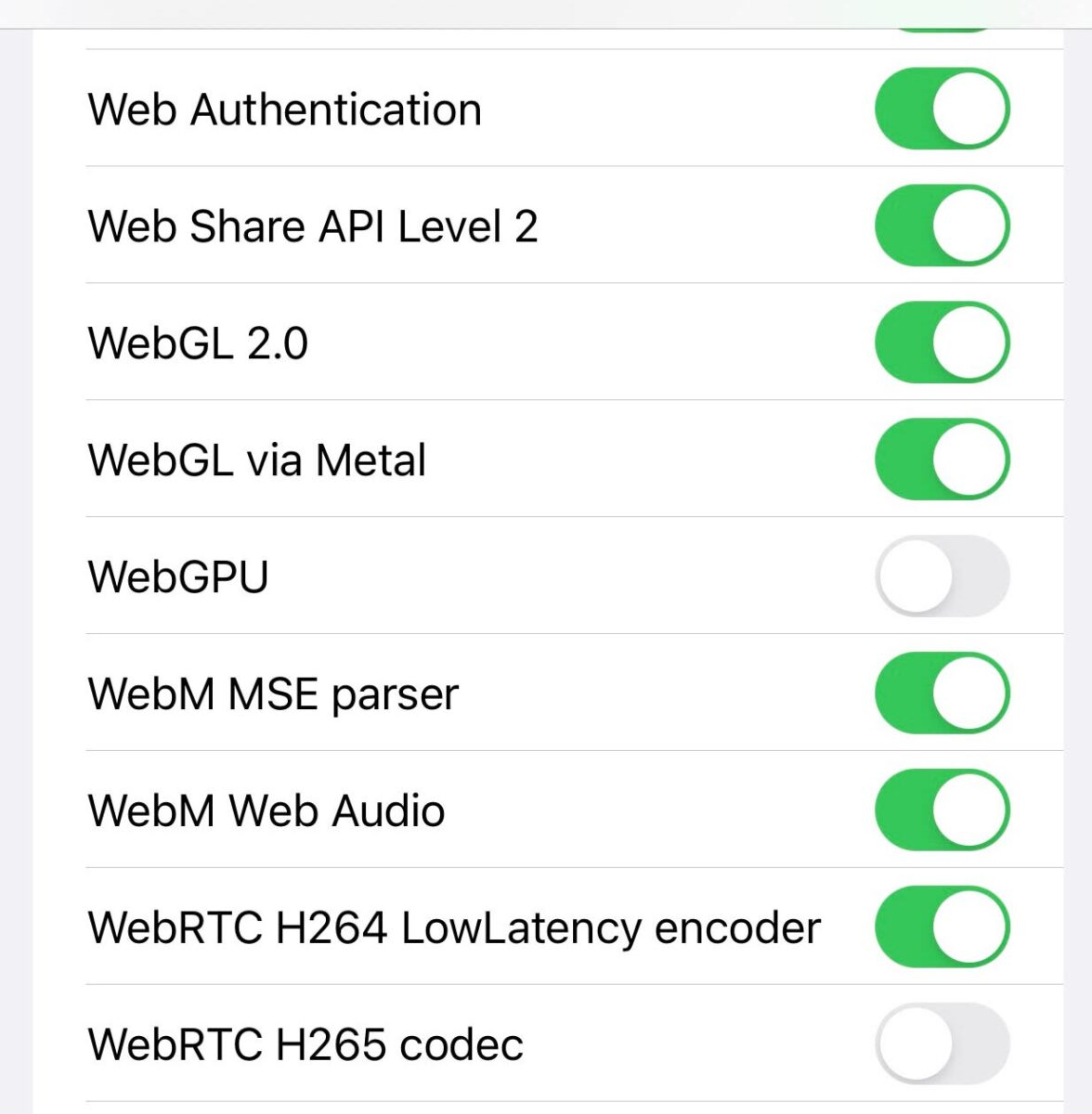This screenshot has width=1092, height=1114.
Task: Tap the WebGL via Metal label
Action: click(x=256, y=460)
